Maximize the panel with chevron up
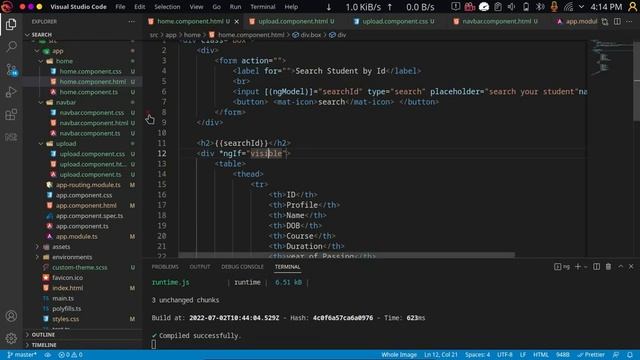 (620, 267)
